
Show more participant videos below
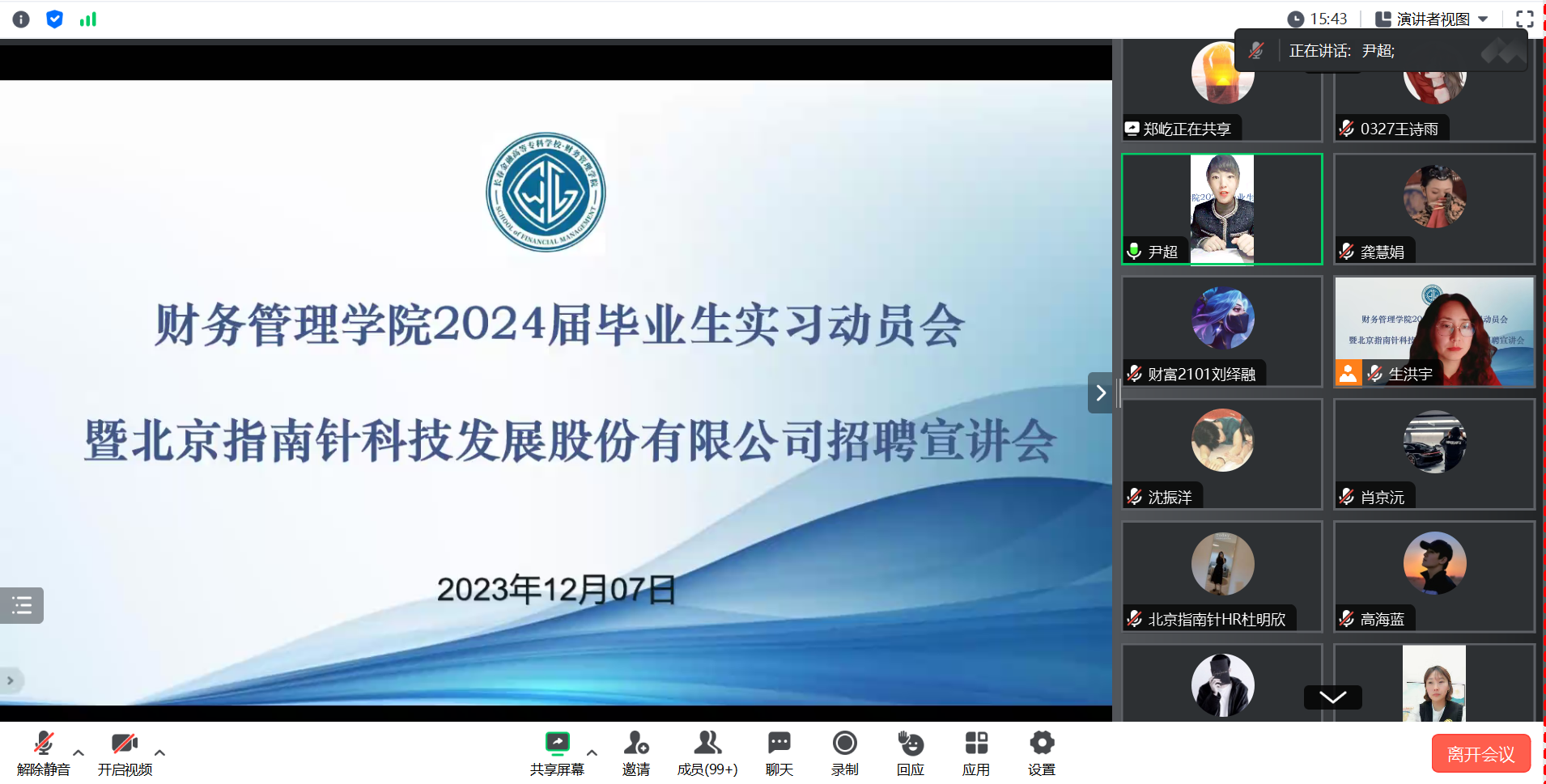1332,697
